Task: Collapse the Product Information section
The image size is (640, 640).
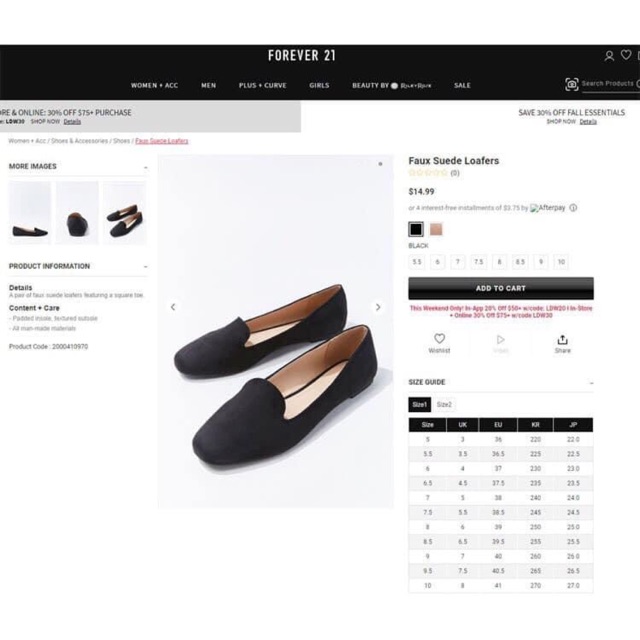Action: click(146, 267)
